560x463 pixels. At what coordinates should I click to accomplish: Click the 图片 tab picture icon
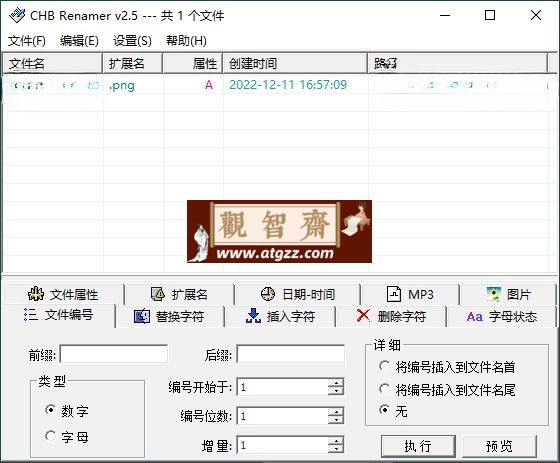(494, 294)
